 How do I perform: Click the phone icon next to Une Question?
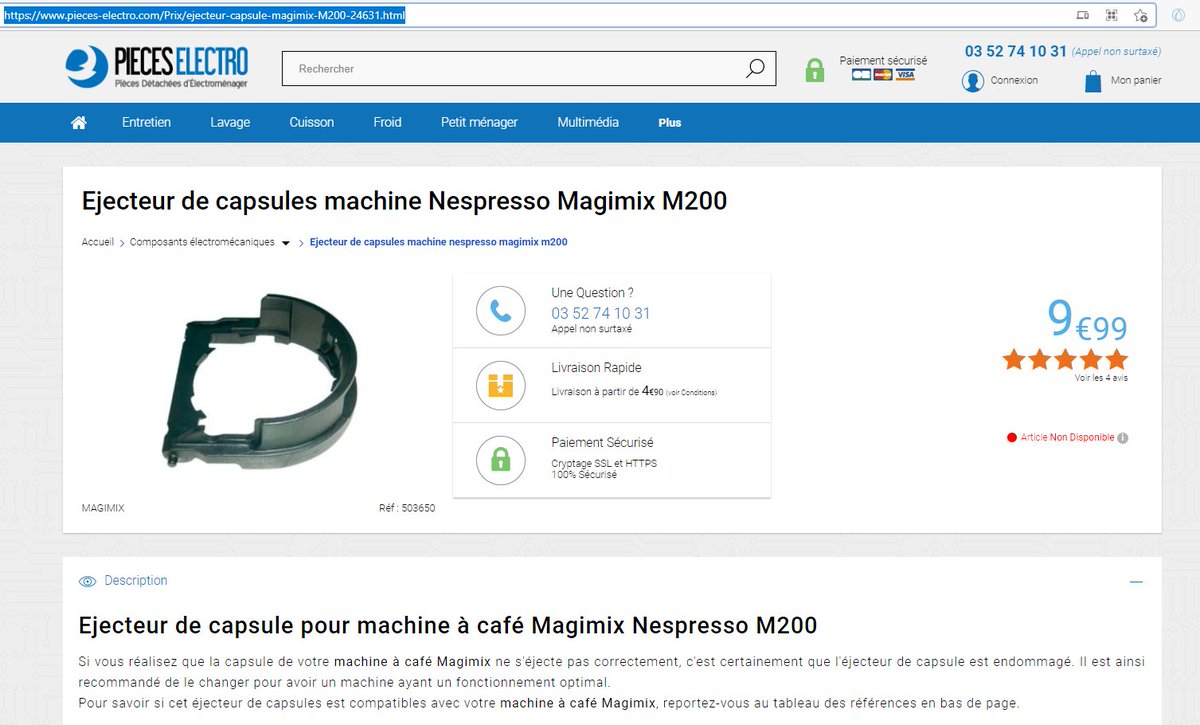click(500, 310)
